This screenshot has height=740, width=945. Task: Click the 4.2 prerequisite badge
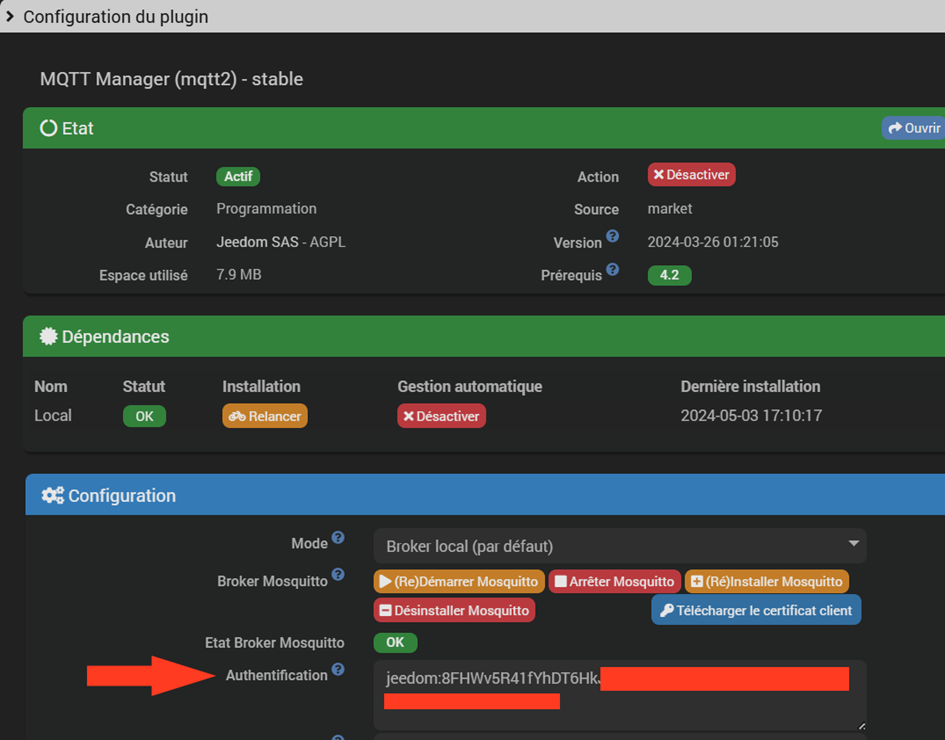click(x=670, y=275)
